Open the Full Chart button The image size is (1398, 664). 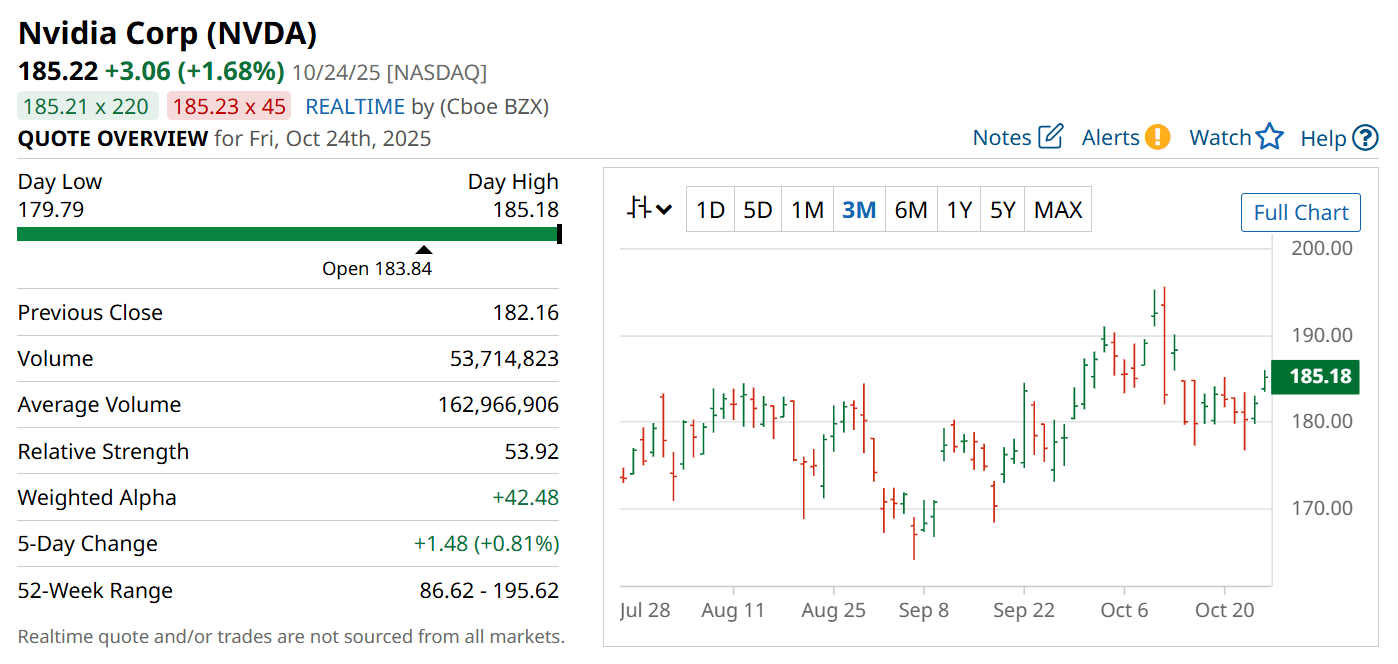tap(1300, 212)
